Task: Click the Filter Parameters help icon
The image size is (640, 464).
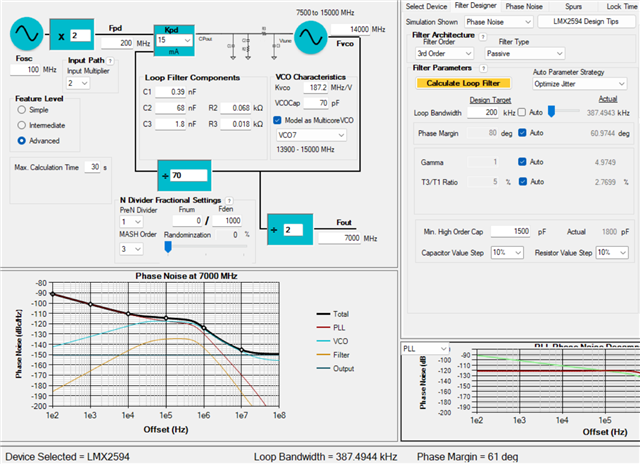Action: 484,69
